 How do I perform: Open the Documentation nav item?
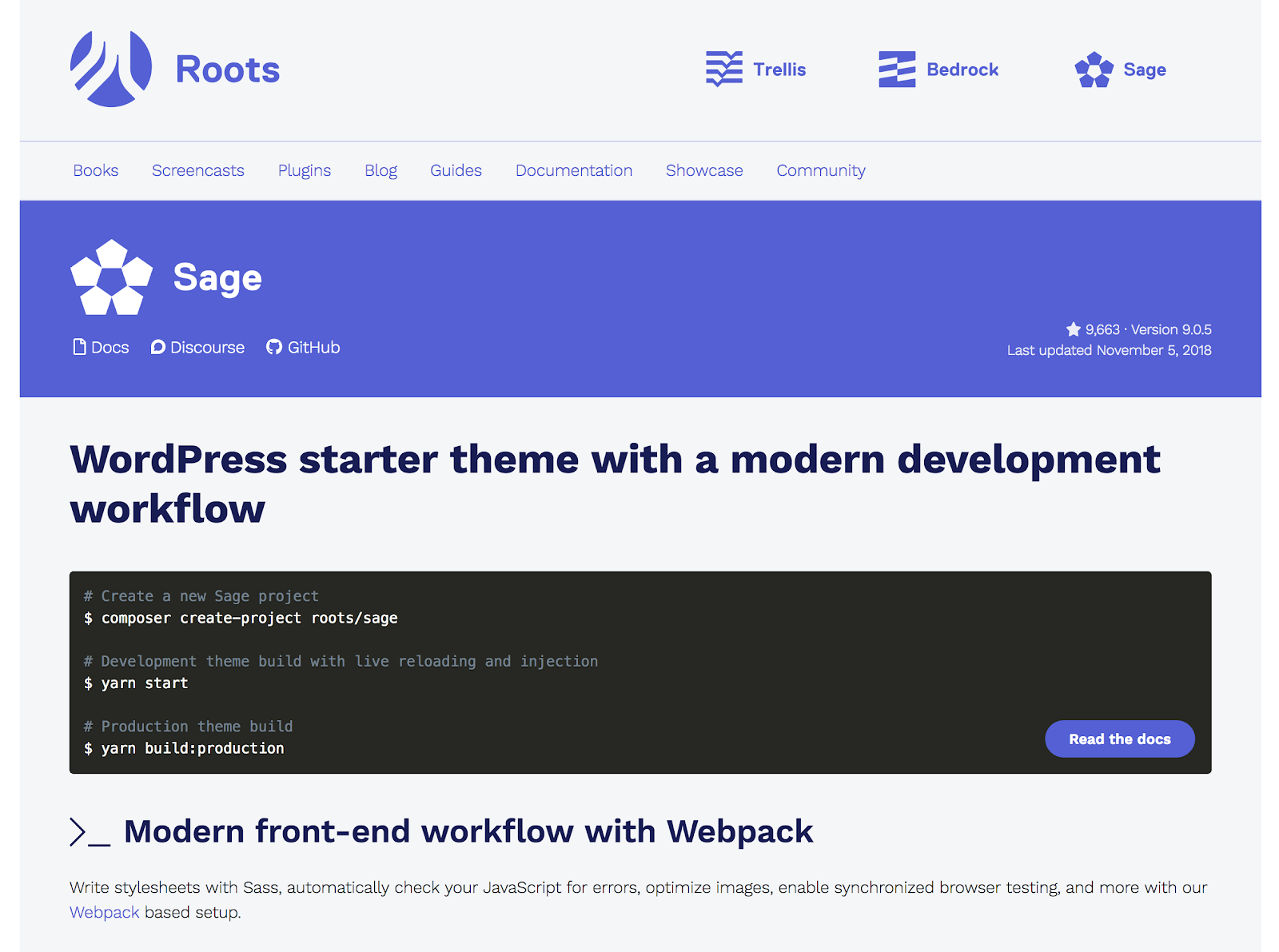[x=573, y=170]
